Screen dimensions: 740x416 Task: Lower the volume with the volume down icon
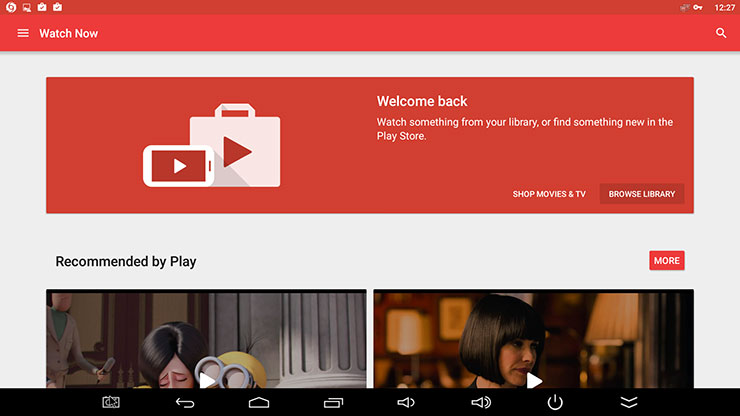pyautogui.click(x=406, y=402)
